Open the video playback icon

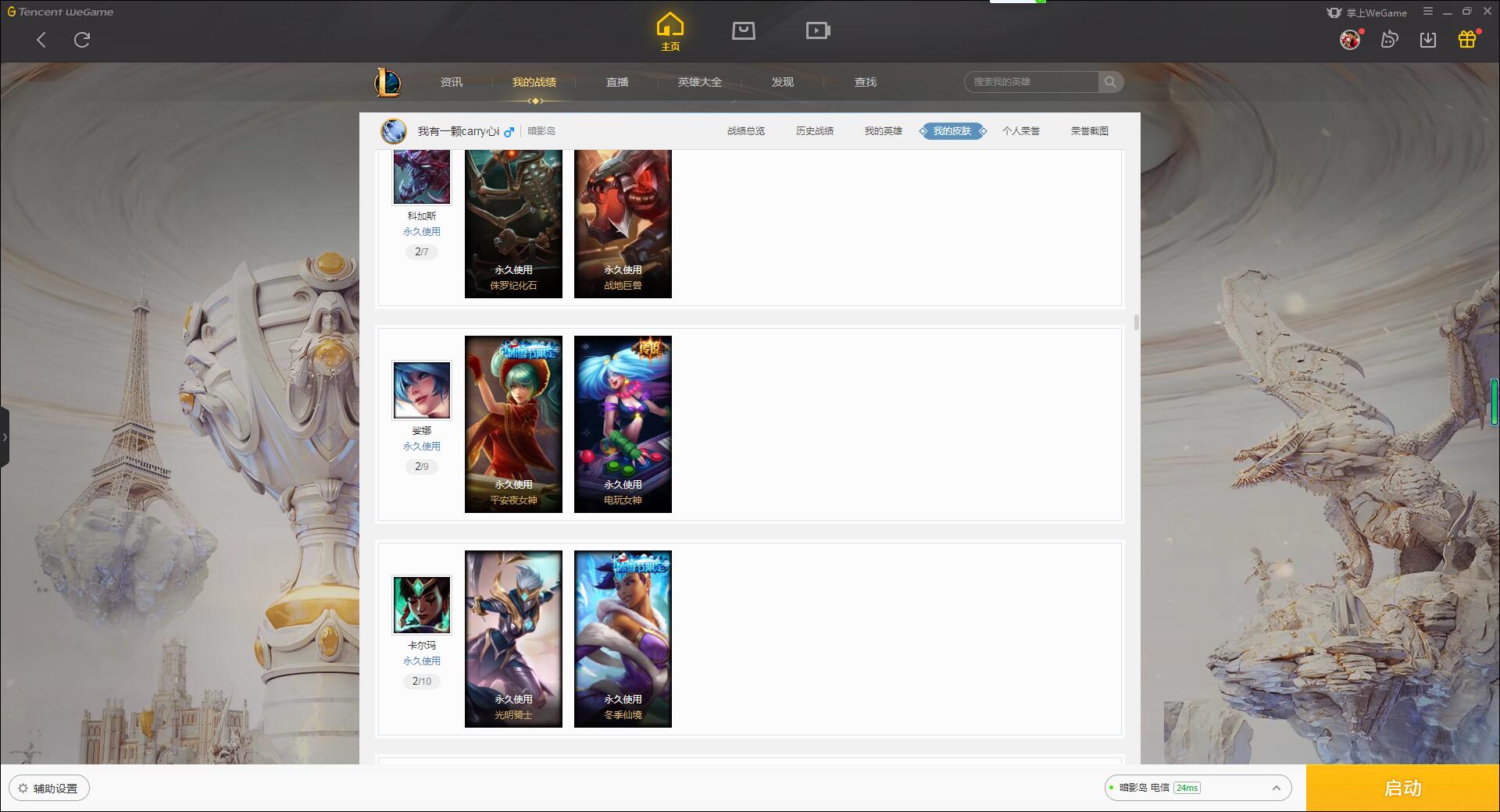coord(818,31)
